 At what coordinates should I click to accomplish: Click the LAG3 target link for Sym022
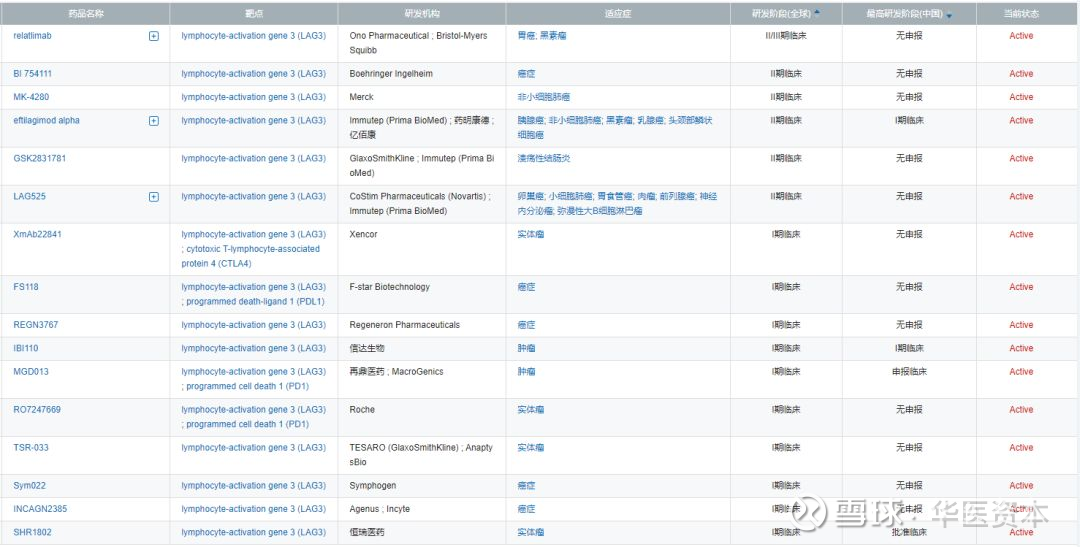point(253,486)
